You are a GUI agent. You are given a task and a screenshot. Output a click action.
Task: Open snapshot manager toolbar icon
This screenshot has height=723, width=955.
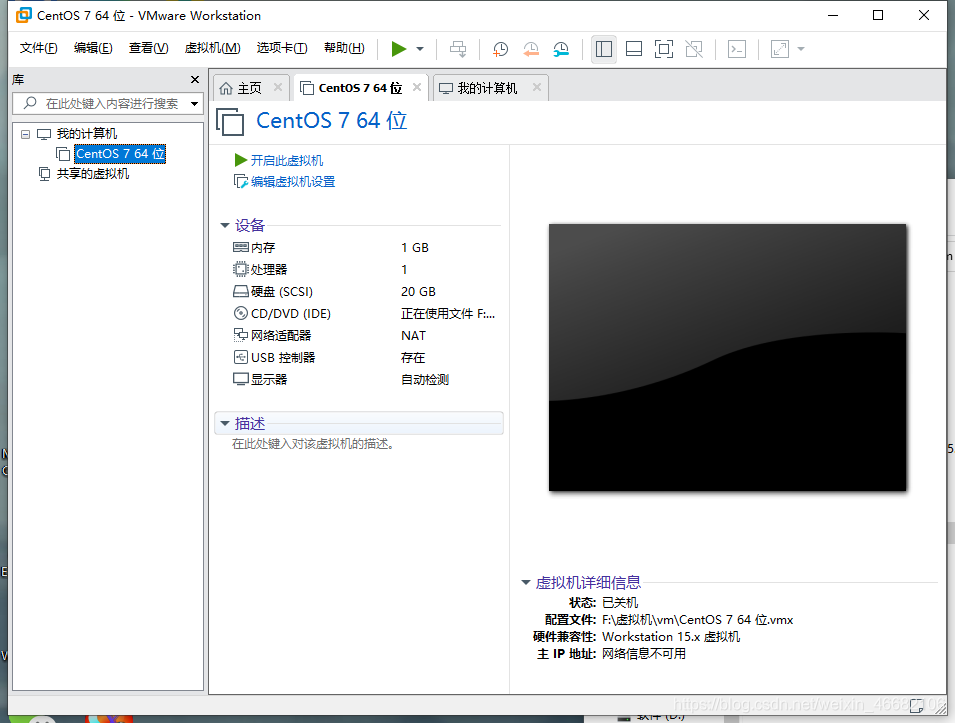[x=561, y=49]
